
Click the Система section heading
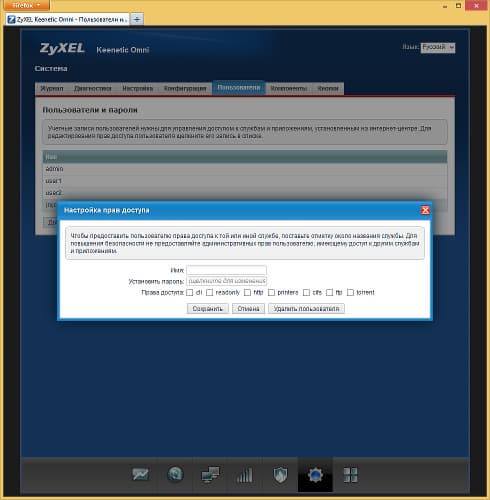coord(51,69)
